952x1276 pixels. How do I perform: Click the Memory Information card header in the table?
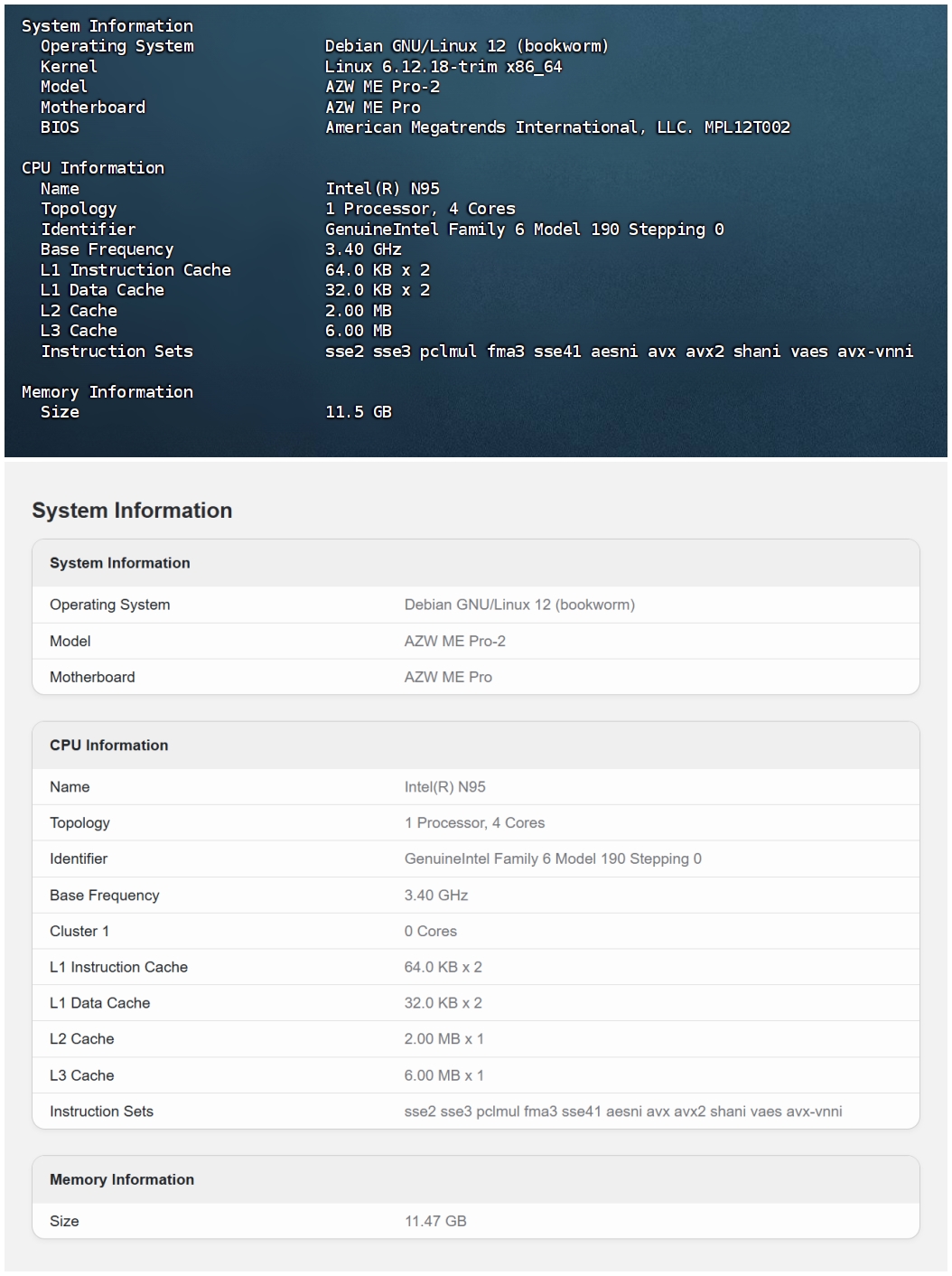click(476, 1179)
